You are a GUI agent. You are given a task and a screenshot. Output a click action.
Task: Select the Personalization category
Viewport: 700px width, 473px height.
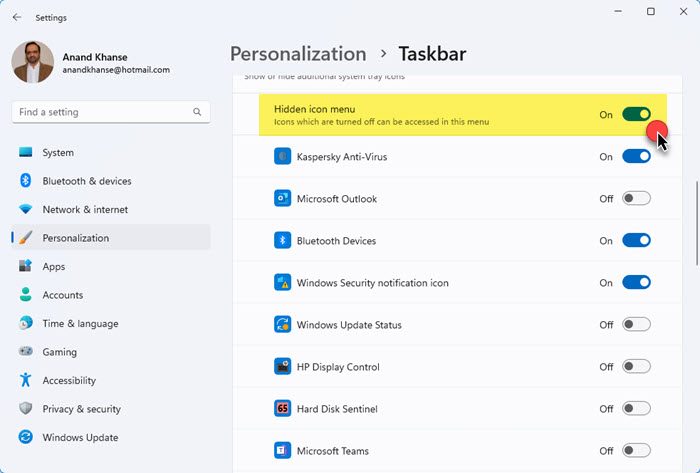point(111,238)
